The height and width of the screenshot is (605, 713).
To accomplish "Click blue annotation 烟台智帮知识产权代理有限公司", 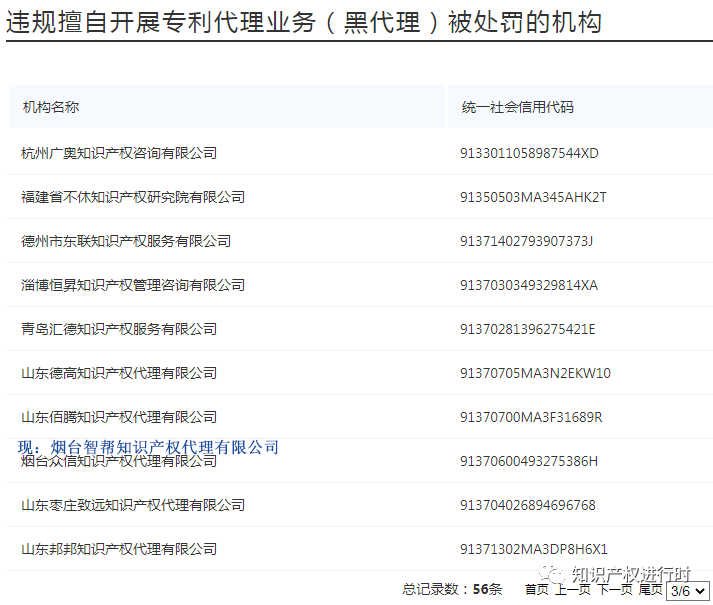I will 149,447.
